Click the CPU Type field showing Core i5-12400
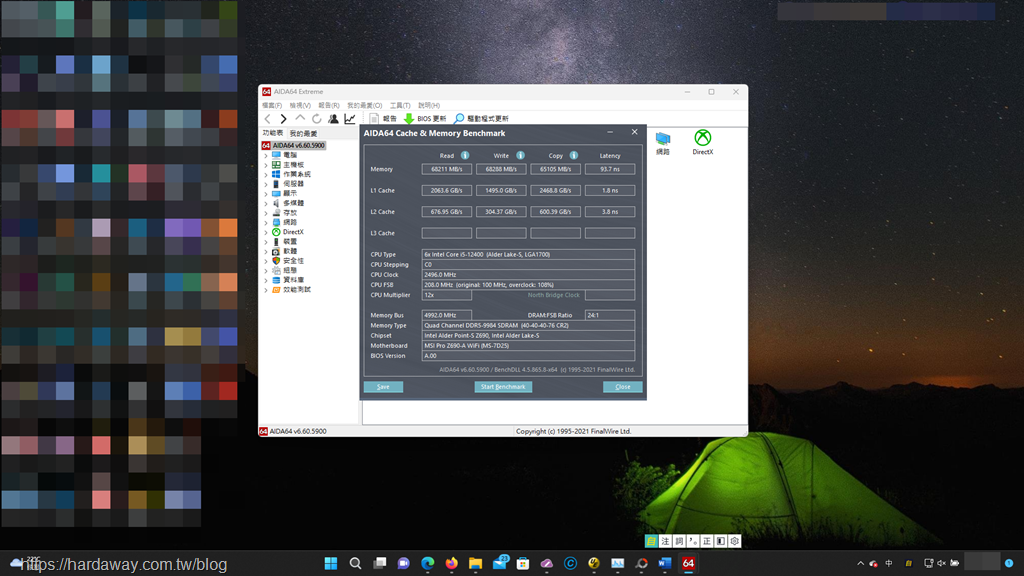 point(528,255)
